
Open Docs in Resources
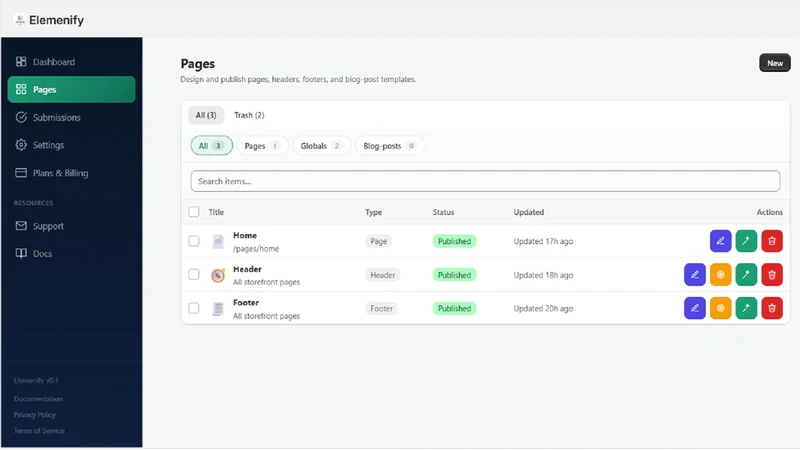(71, 253)
